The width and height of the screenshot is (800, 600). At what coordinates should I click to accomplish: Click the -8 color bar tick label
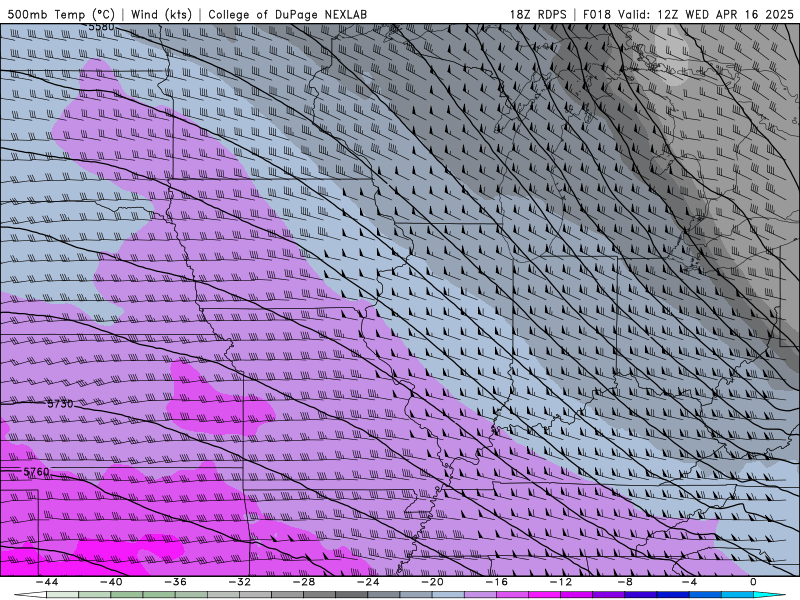click(625, 582)
